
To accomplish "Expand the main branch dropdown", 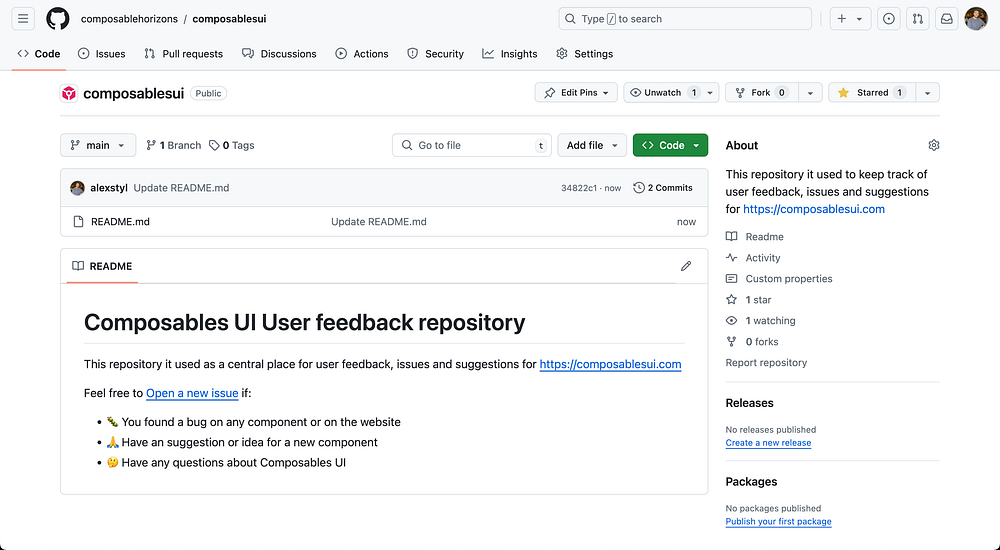I will click(97, 145).
